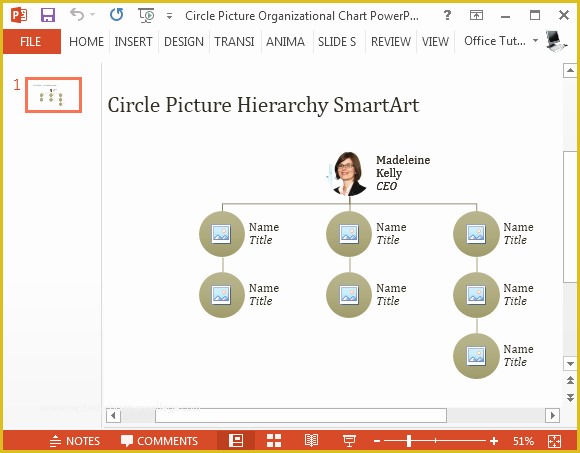Switch to Normal view
Viewport: 580px width, 453px height.
pos(236,441)
